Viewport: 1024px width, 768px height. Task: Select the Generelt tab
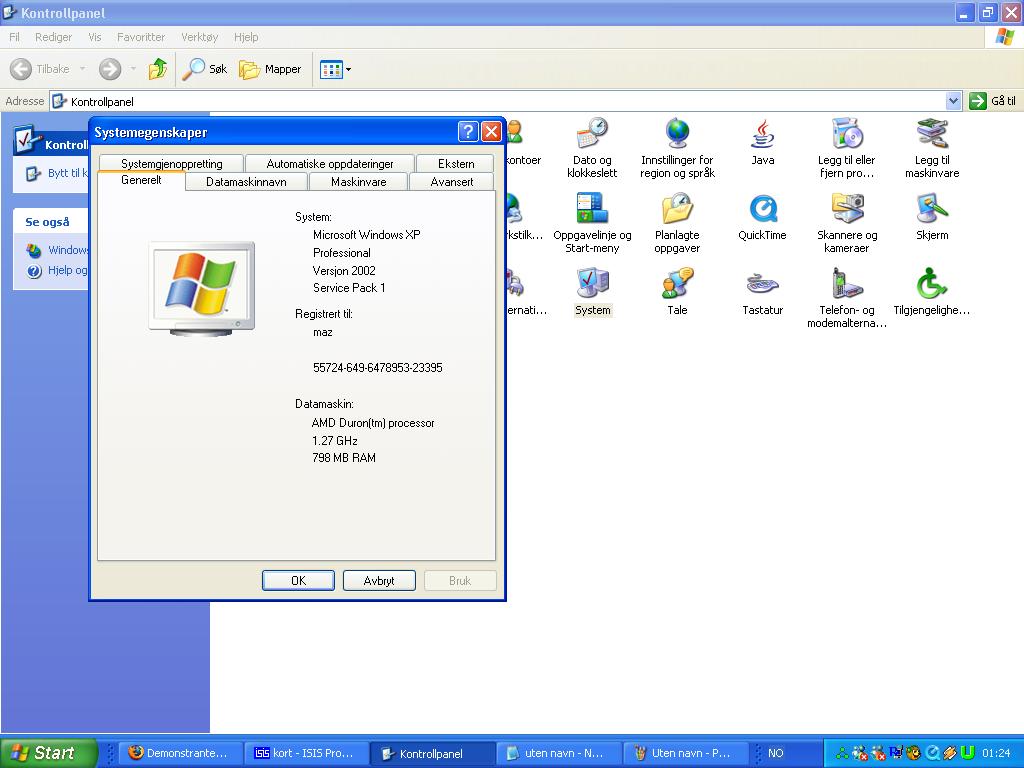pyautogui.click(x=141, y=180)
